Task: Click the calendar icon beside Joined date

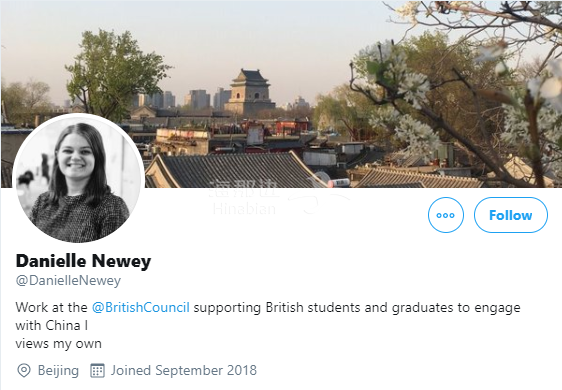Action: [97, 370]
